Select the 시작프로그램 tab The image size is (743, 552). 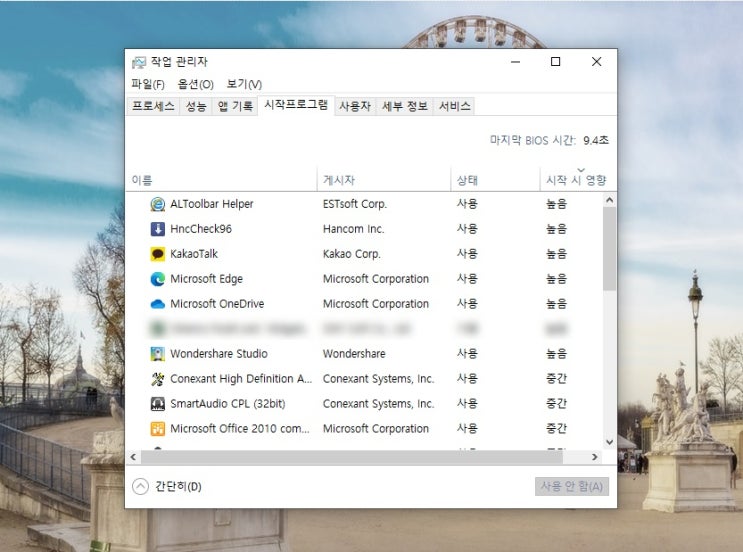[x=296, y=105]
